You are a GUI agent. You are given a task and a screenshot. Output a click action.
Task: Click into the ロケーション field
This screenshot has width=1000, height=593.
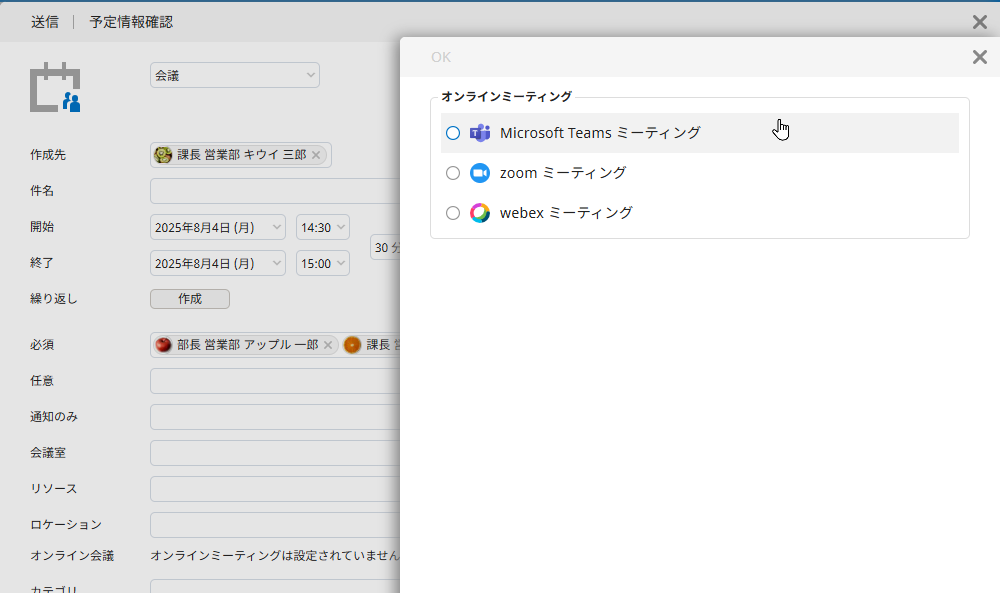275,525
